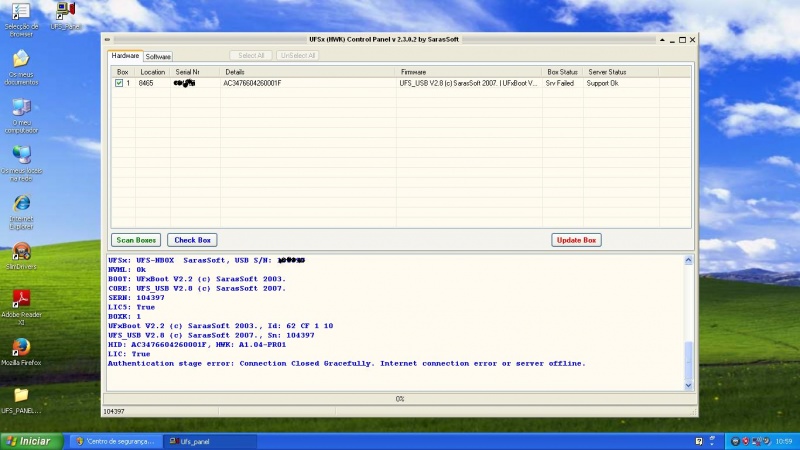Click the network connection tray icon
The image size is (800, 450).
(757, 441)
